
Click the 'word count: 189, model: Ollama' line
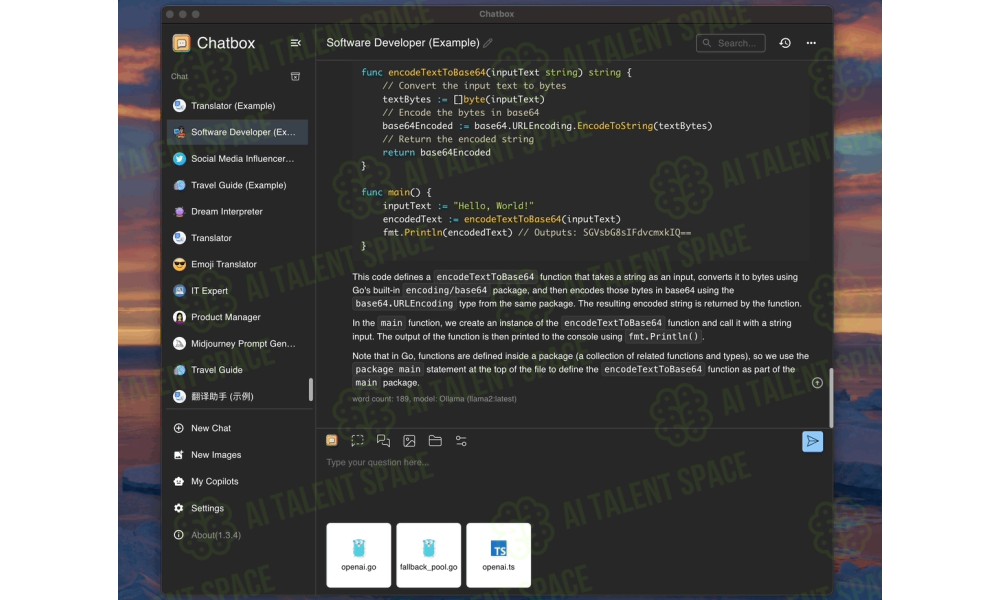click(x=434, y=399)
